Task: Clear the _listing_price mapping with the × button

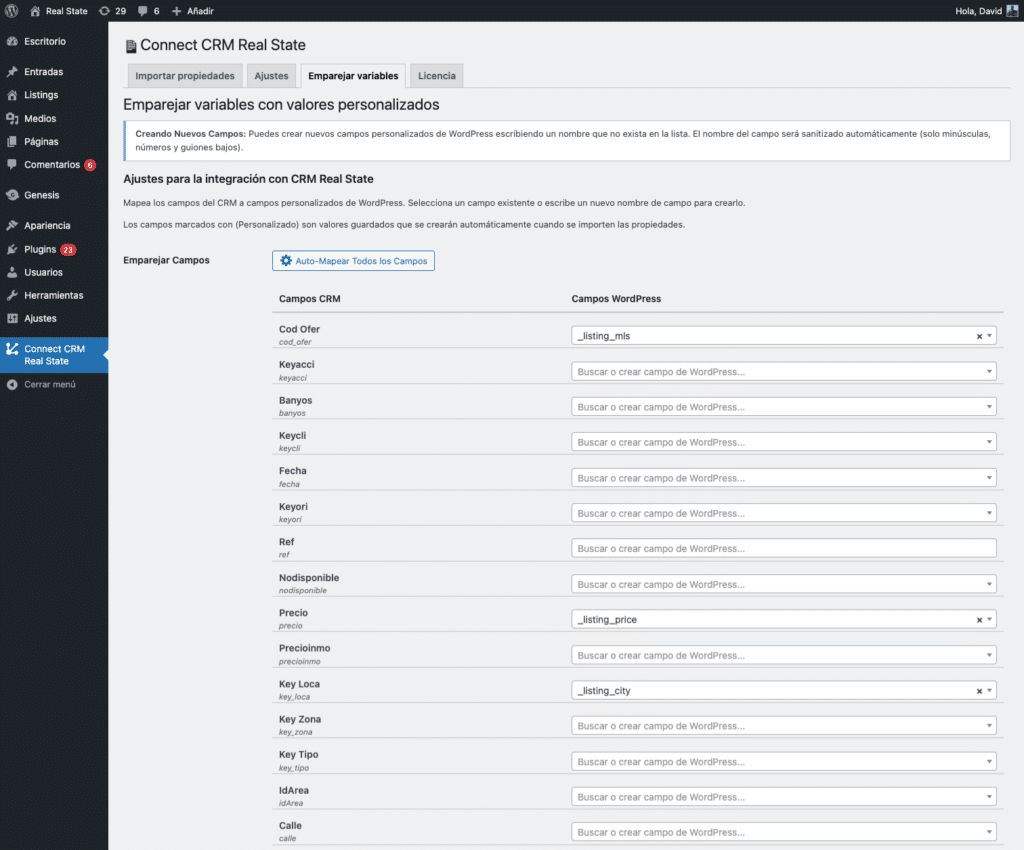Action: click(x=978, y=619)
